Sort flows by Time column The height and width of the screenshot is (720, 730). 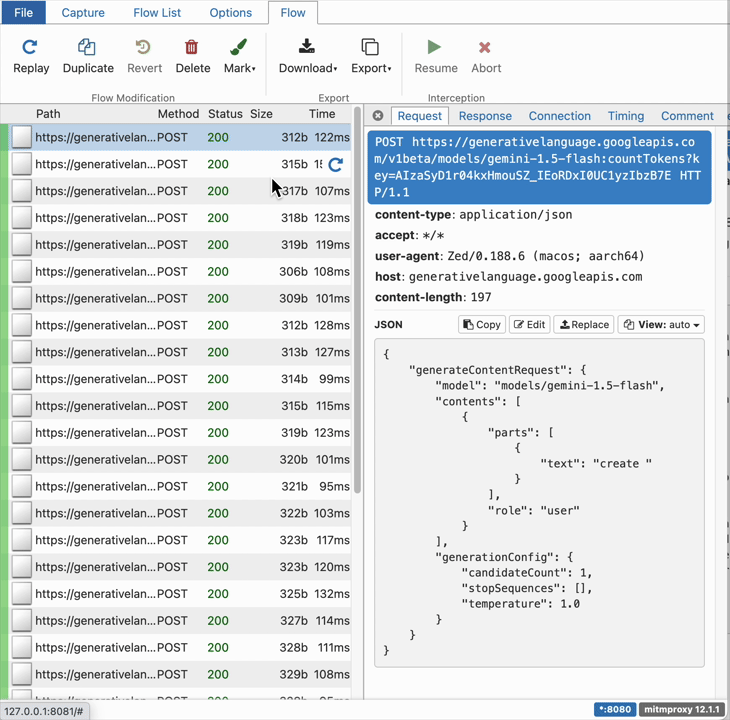pos(322,114)
